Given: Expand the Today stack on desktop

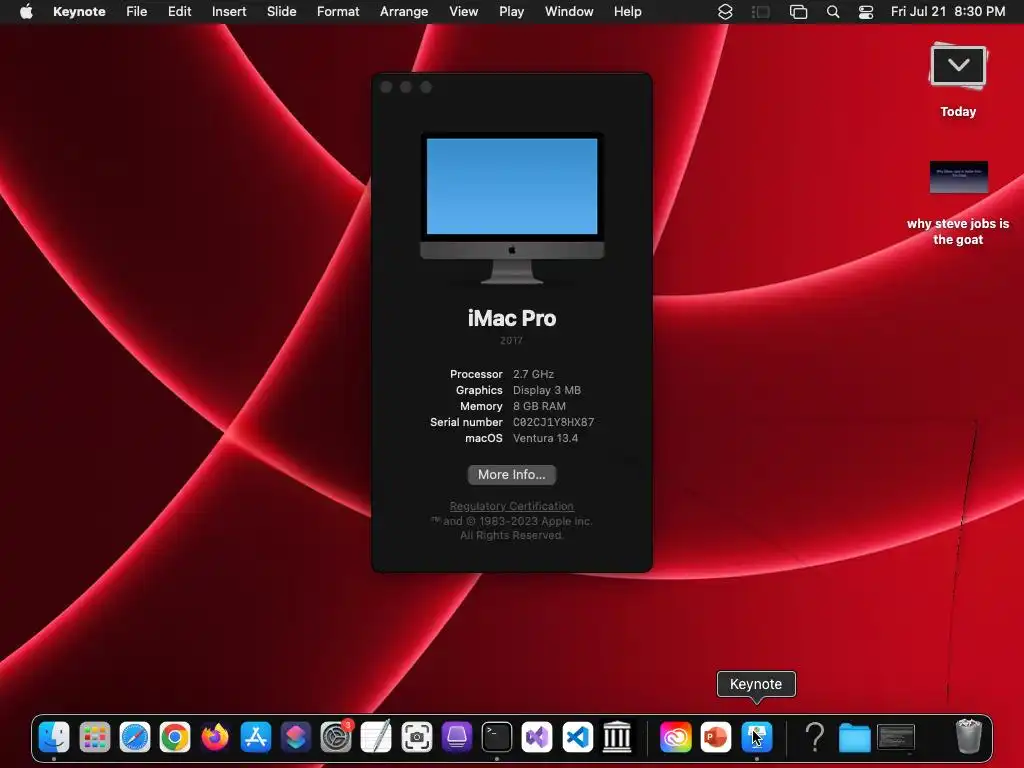Looking at the screenshot, I should click(x=958, y=80).
